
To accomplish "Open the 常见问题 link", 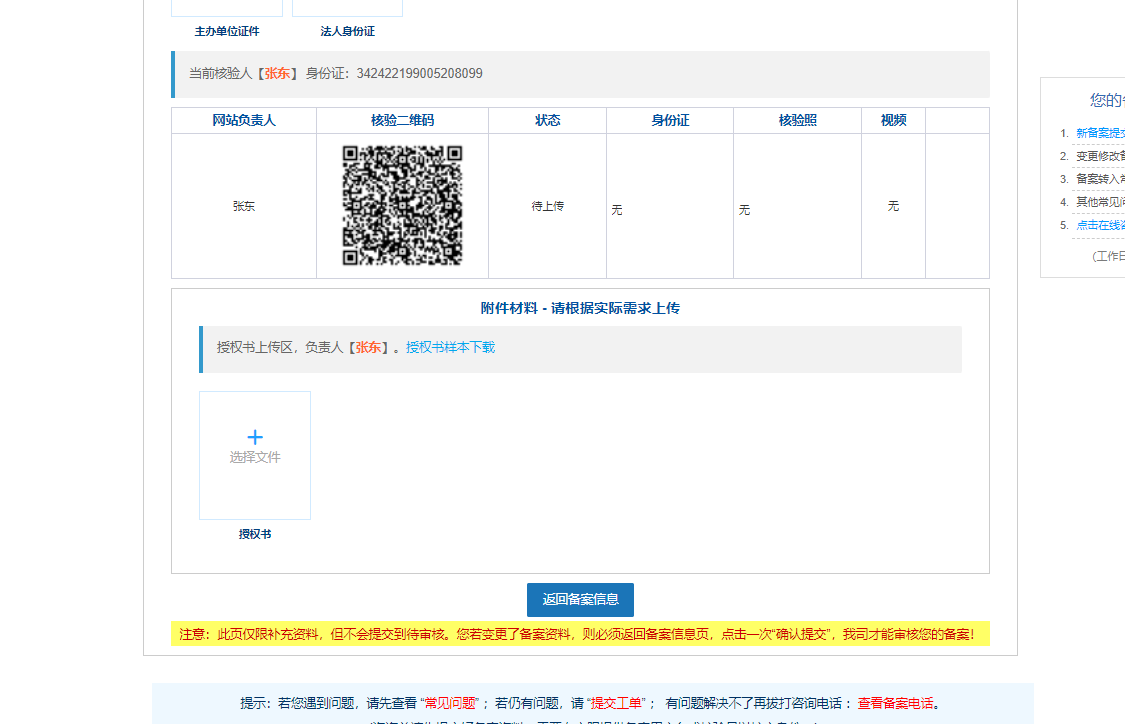I will [451, 703].
